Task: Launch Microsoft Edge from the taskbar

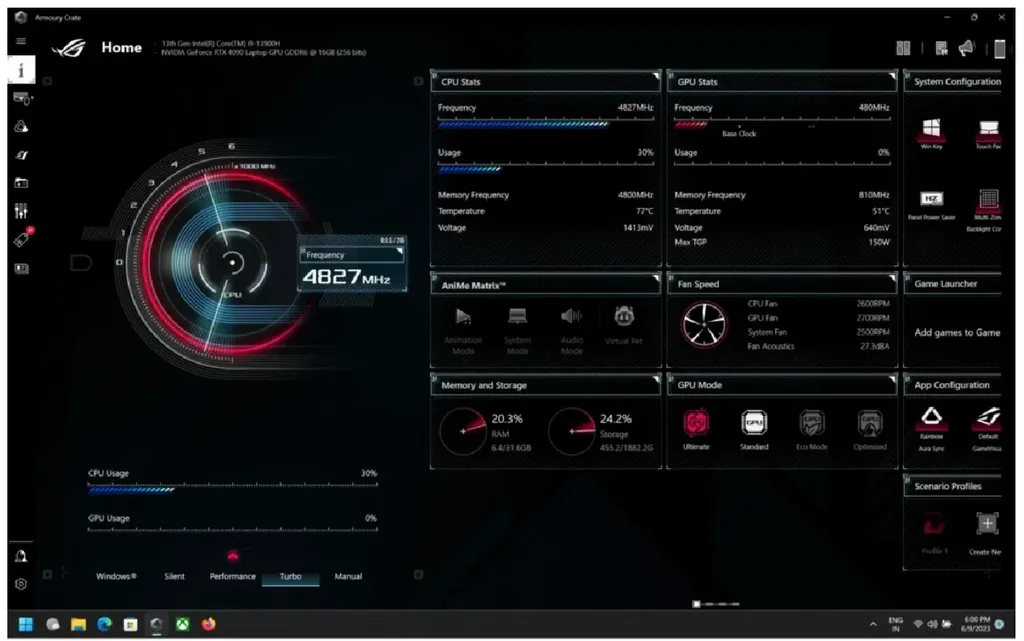Action: tap(104, 625)
